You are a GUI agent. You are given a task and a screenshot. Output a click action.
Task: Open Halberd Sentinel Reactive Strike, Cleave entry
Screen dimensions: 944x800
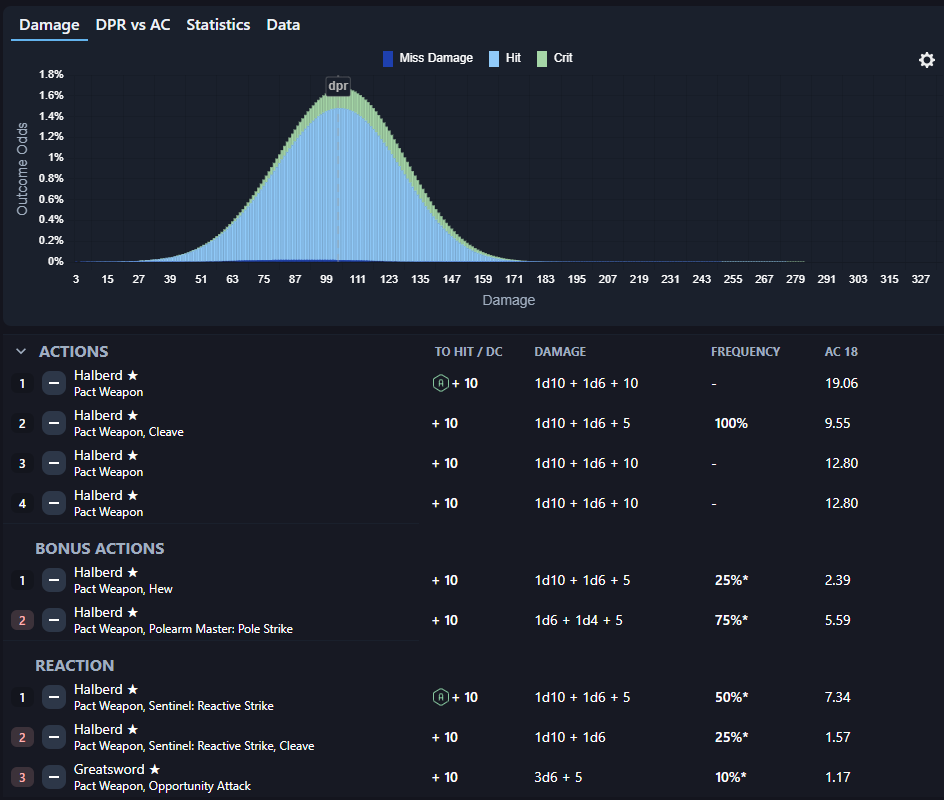coord(193,737)
